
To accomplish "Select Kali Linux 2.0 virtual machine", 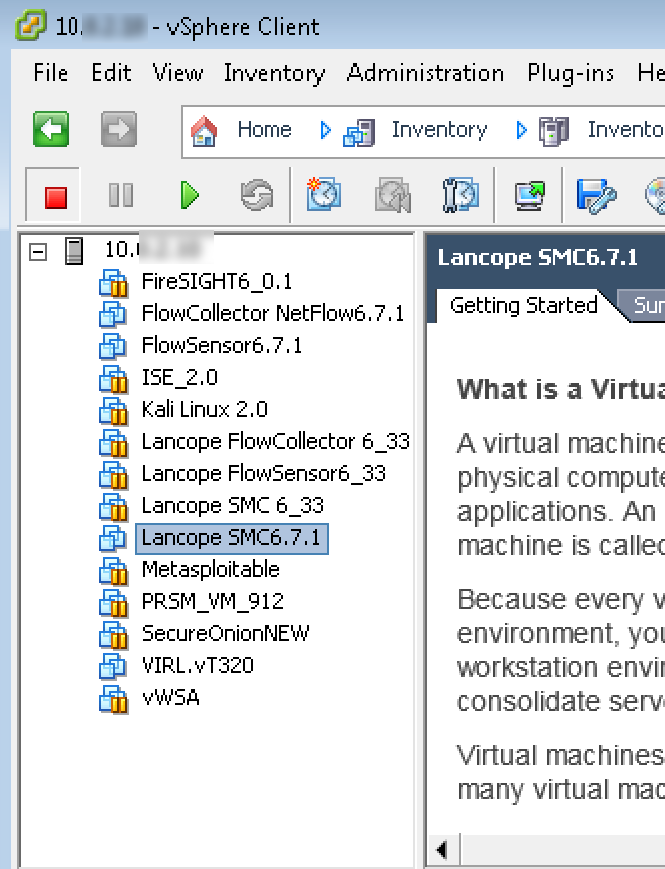I will click(204, 410).
